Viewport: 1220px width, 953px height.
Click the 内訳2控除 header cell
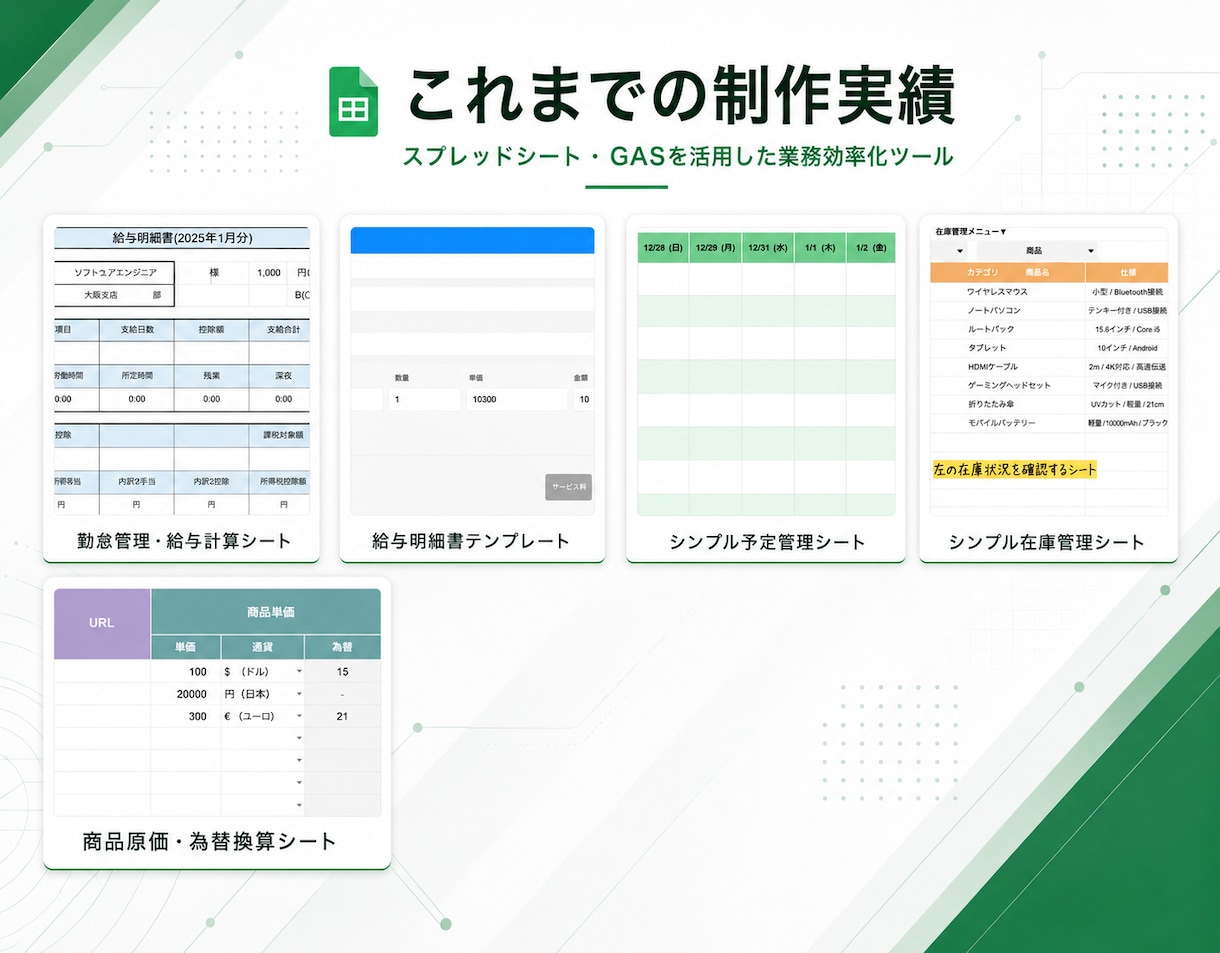pyautogui.click(x=212, y=481)
